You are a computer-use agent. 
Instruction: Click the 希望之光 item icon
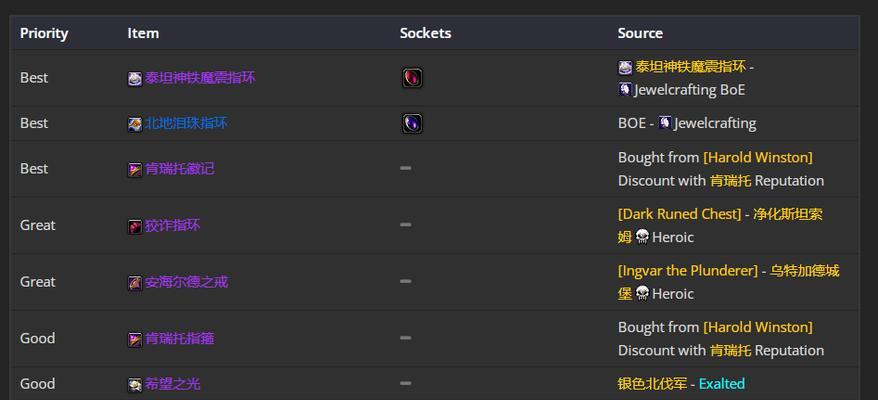pos(135,385)
